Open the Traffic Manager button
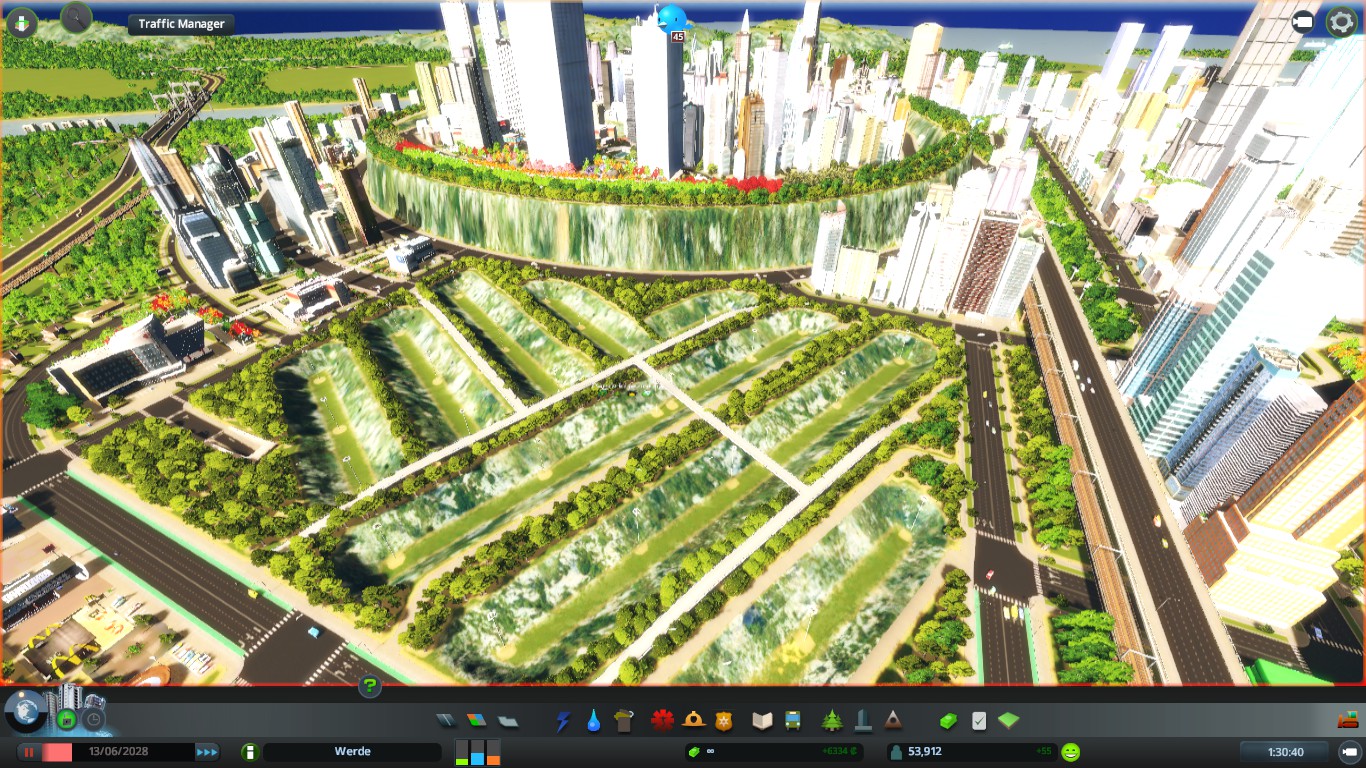This screenshot has width=1366, height=768. [x=181, y=24]
